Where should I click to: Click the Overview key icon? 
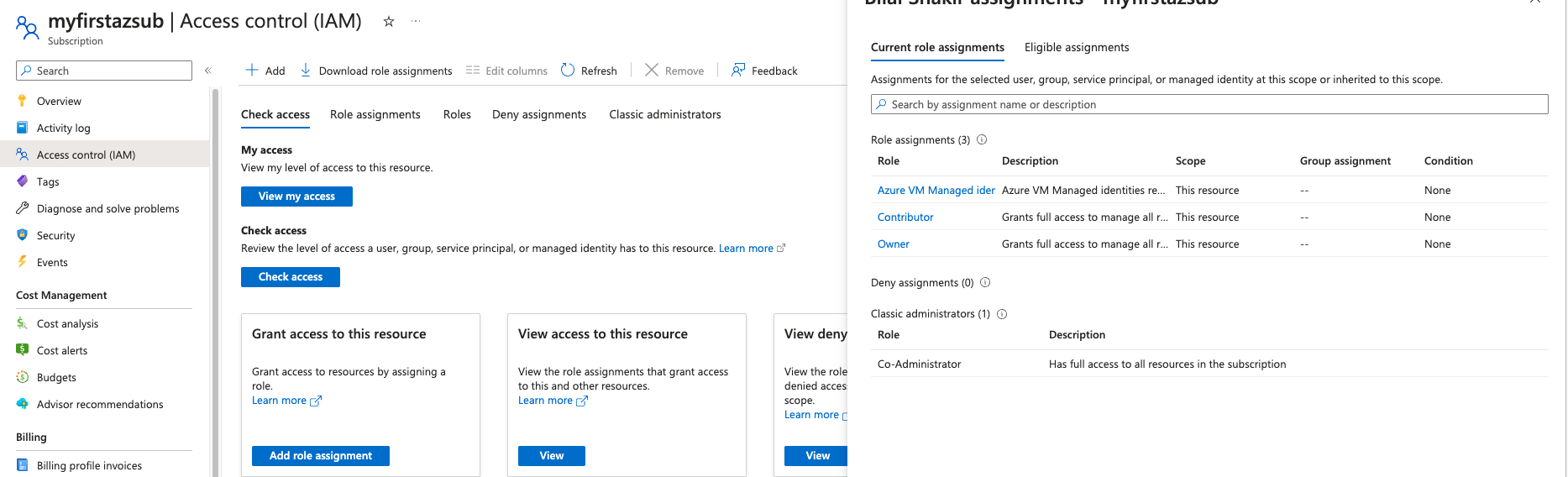[23, 101]
